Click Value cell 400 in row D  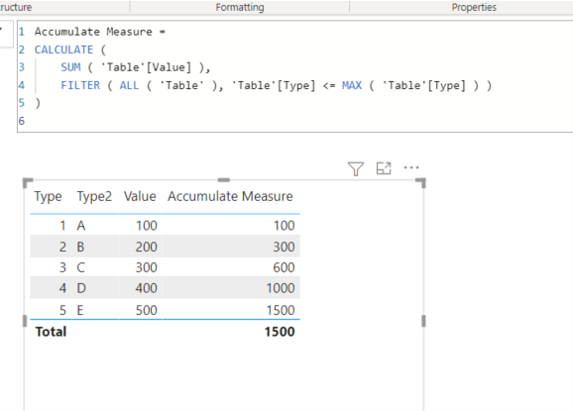pos(147,288)
